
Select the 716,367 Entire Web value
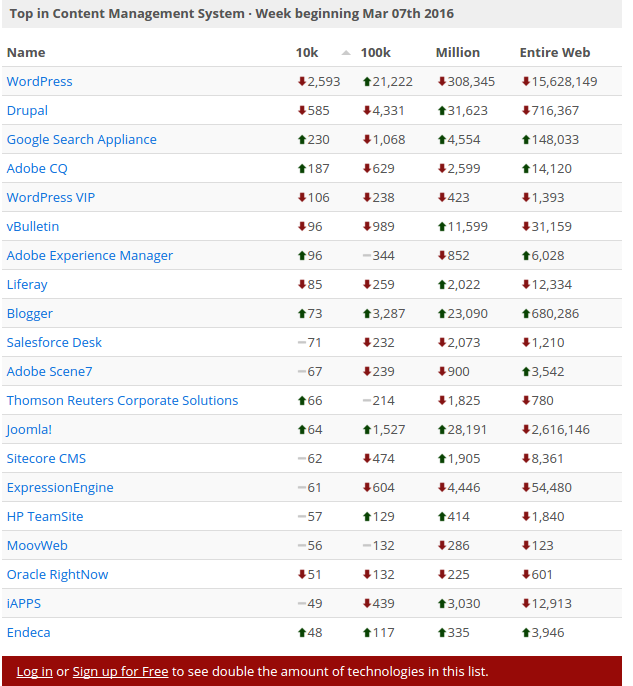click(x=555, y=110)
